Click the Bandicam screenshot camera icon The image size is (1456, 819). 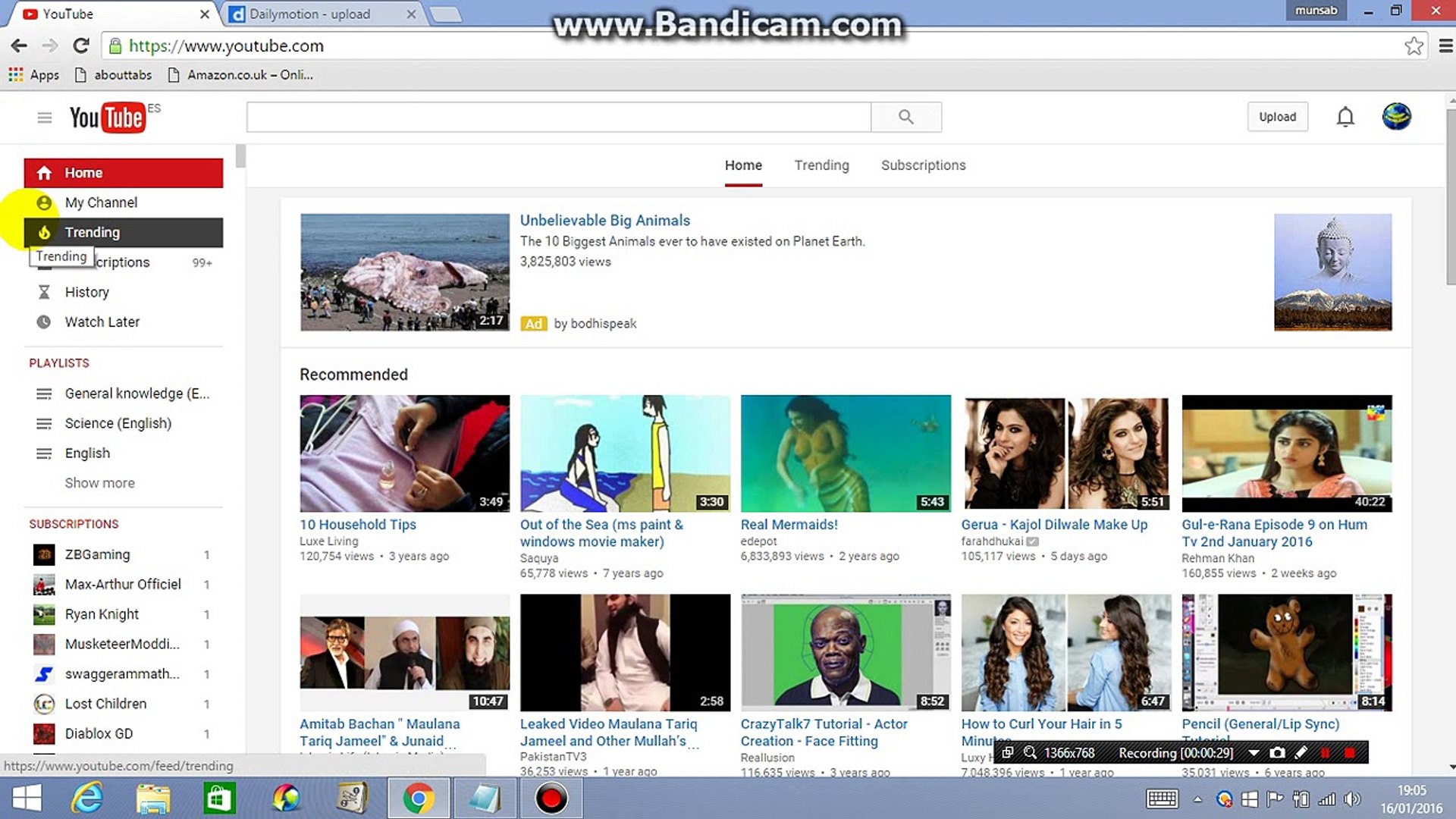point(1278,753)
